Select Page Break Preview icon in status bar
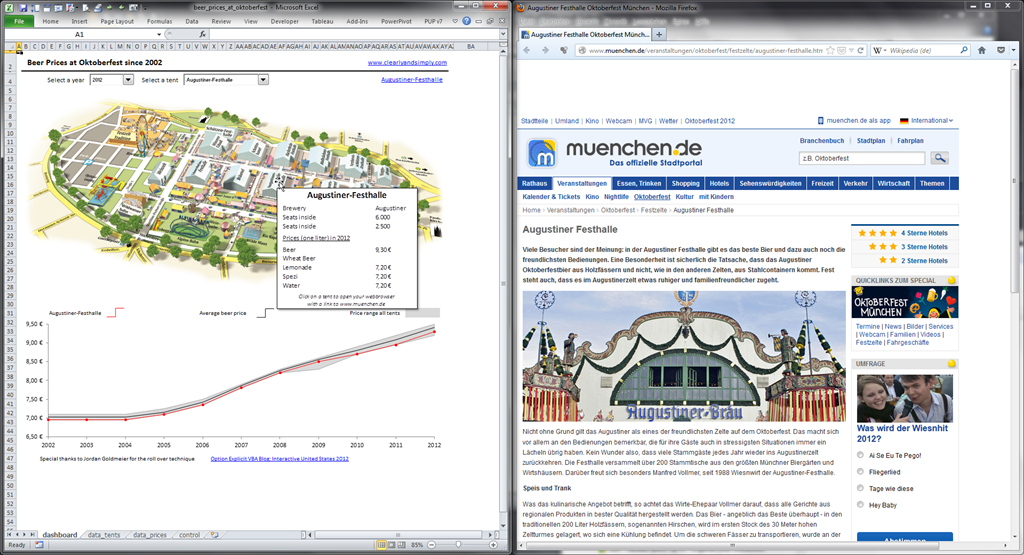The image size is (1024, 555). tap(402, 545)
